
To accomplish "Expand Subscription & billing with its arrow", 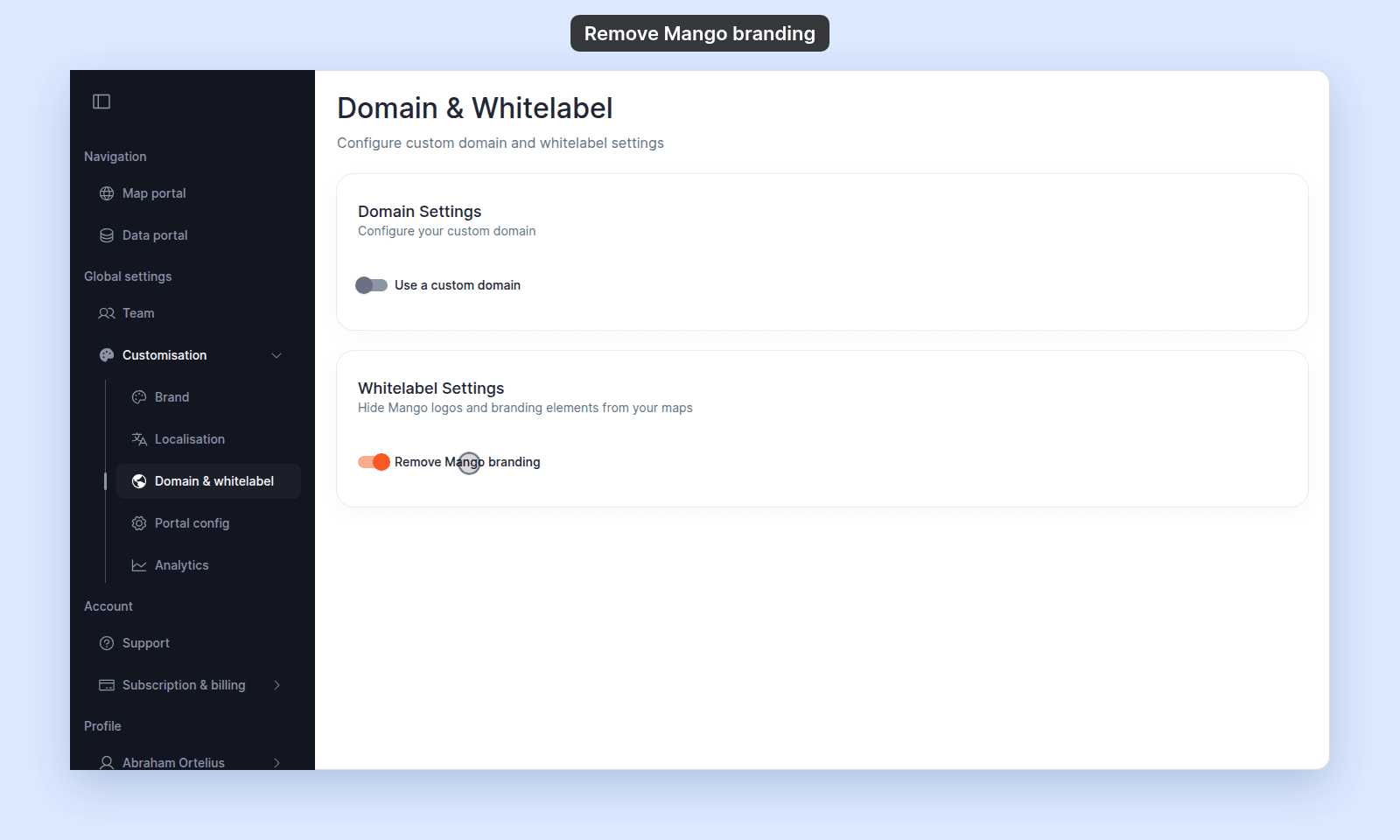I will click(x=276, y=685).
